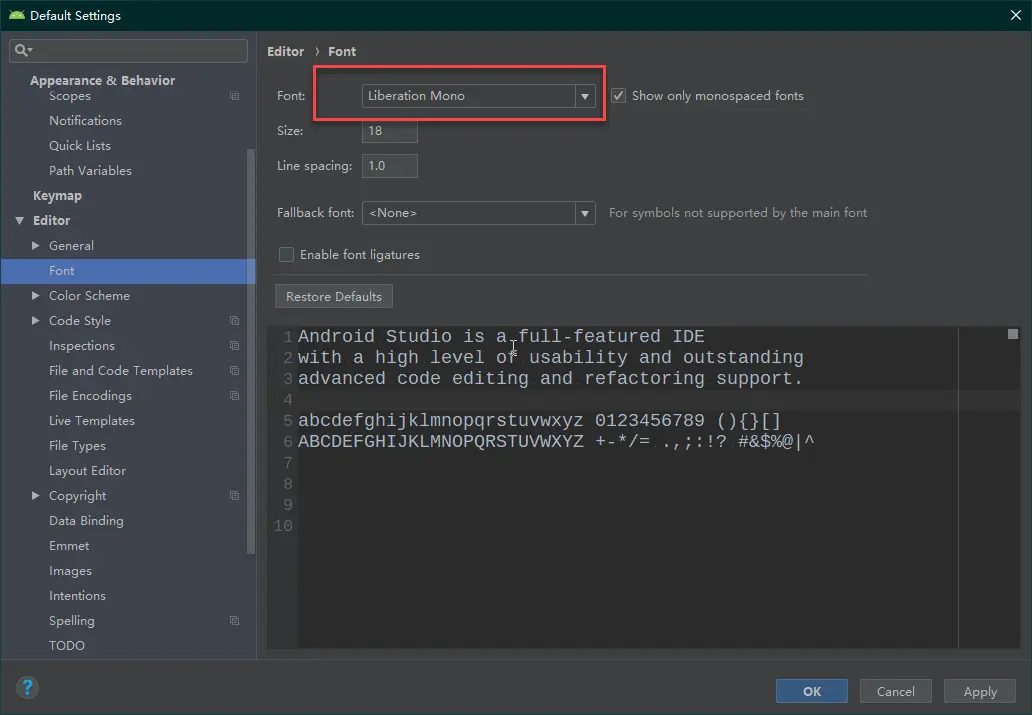Open the Live Templates settings page
This screenshot has width=1032, height=715.
pos(91,421)
